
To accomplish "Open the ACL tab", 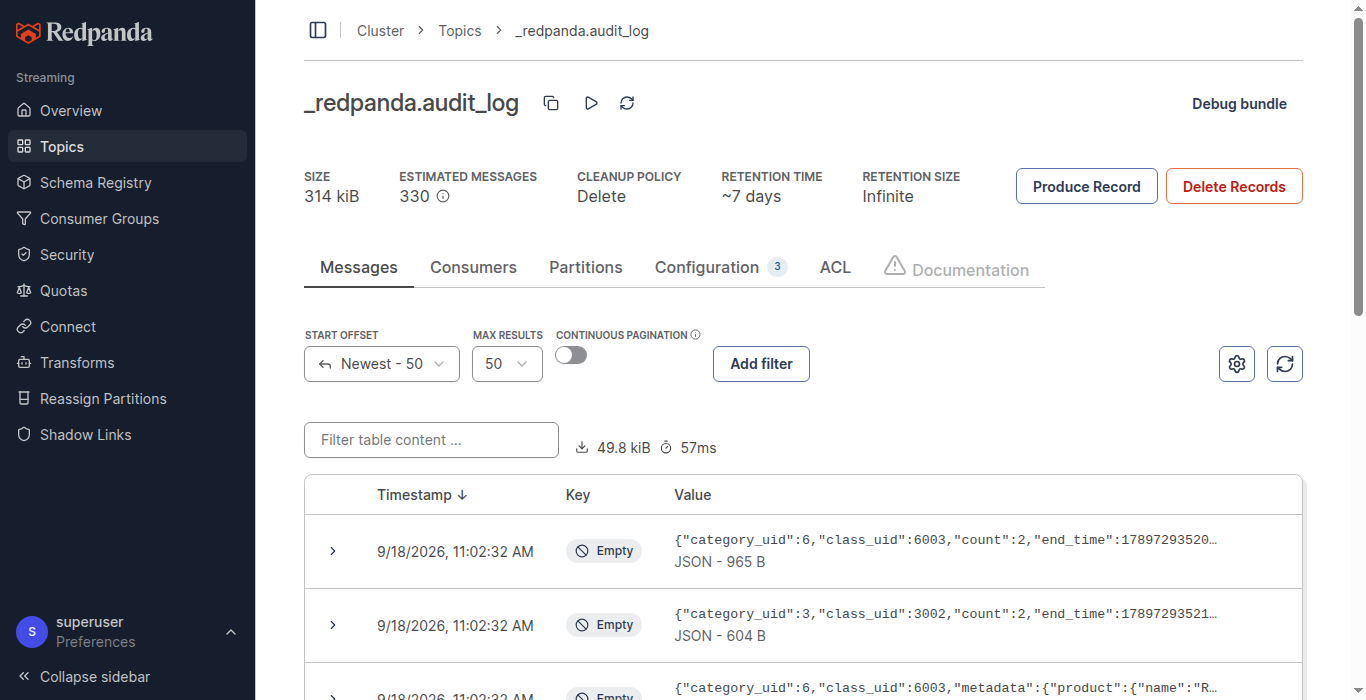I will point(835,268).
